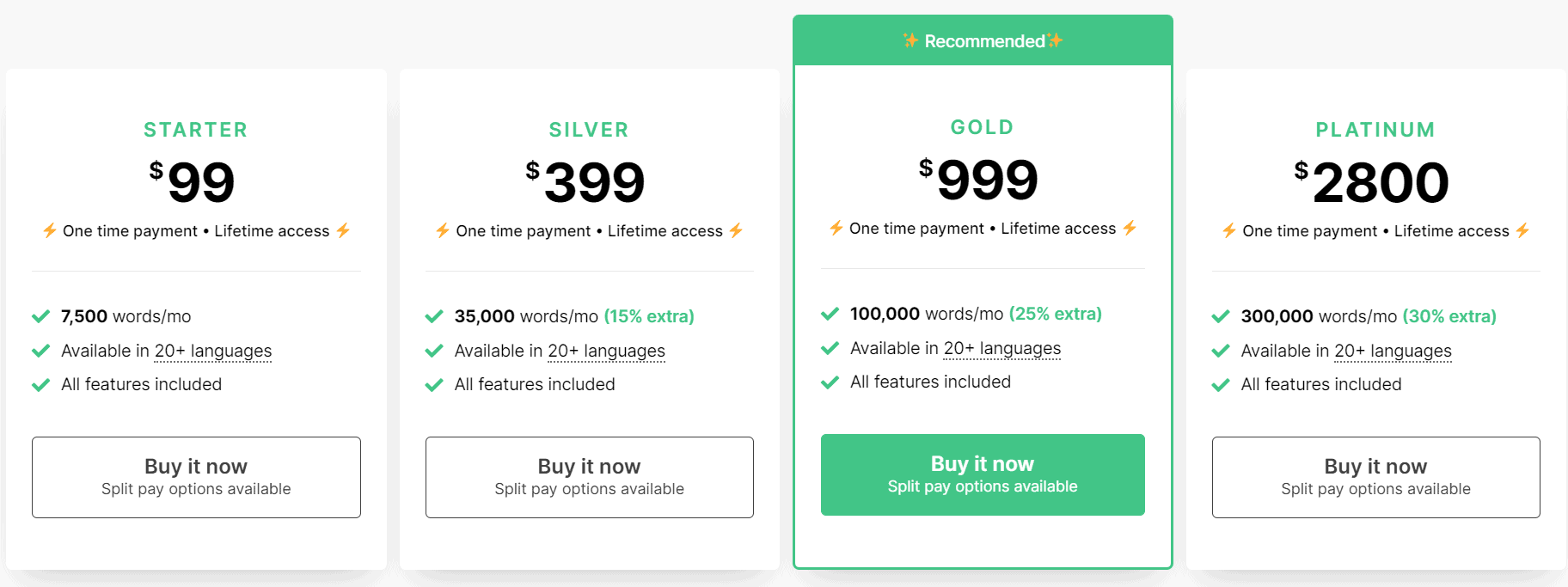This screenshot has height=587, width=1568.
Task: Click the lightning bolt icon on Starter plan
Action: (x=49, y=230)
